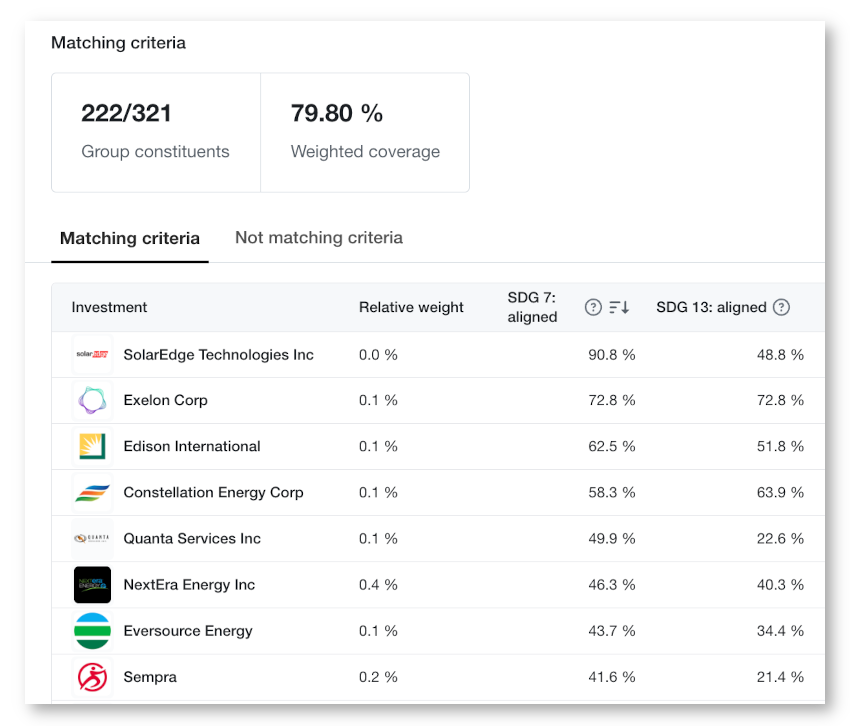
Task: Open SolarEdge Technologies Inc investment
Action: [x=218, y=355]
